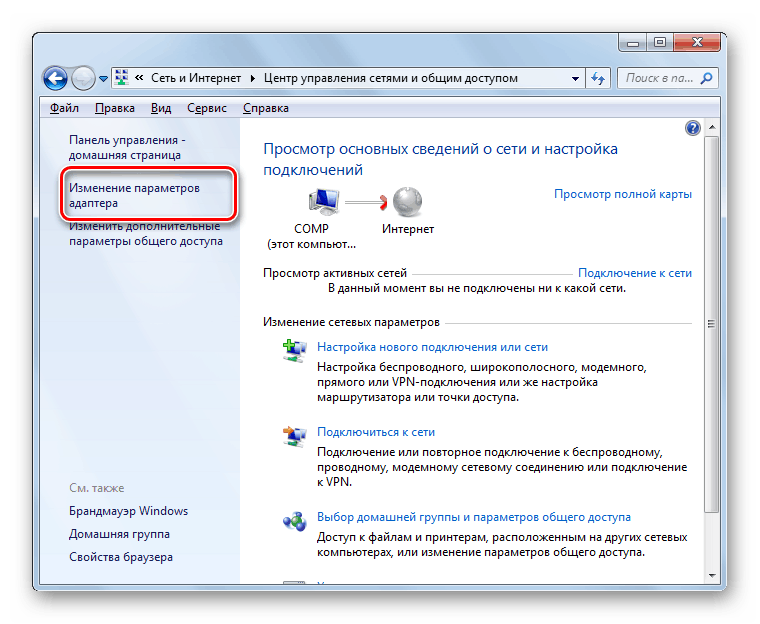Click the scrollbar up arrow
Image resolution: width=760 pixels, height=624 pixels.
tap(712, 127)
